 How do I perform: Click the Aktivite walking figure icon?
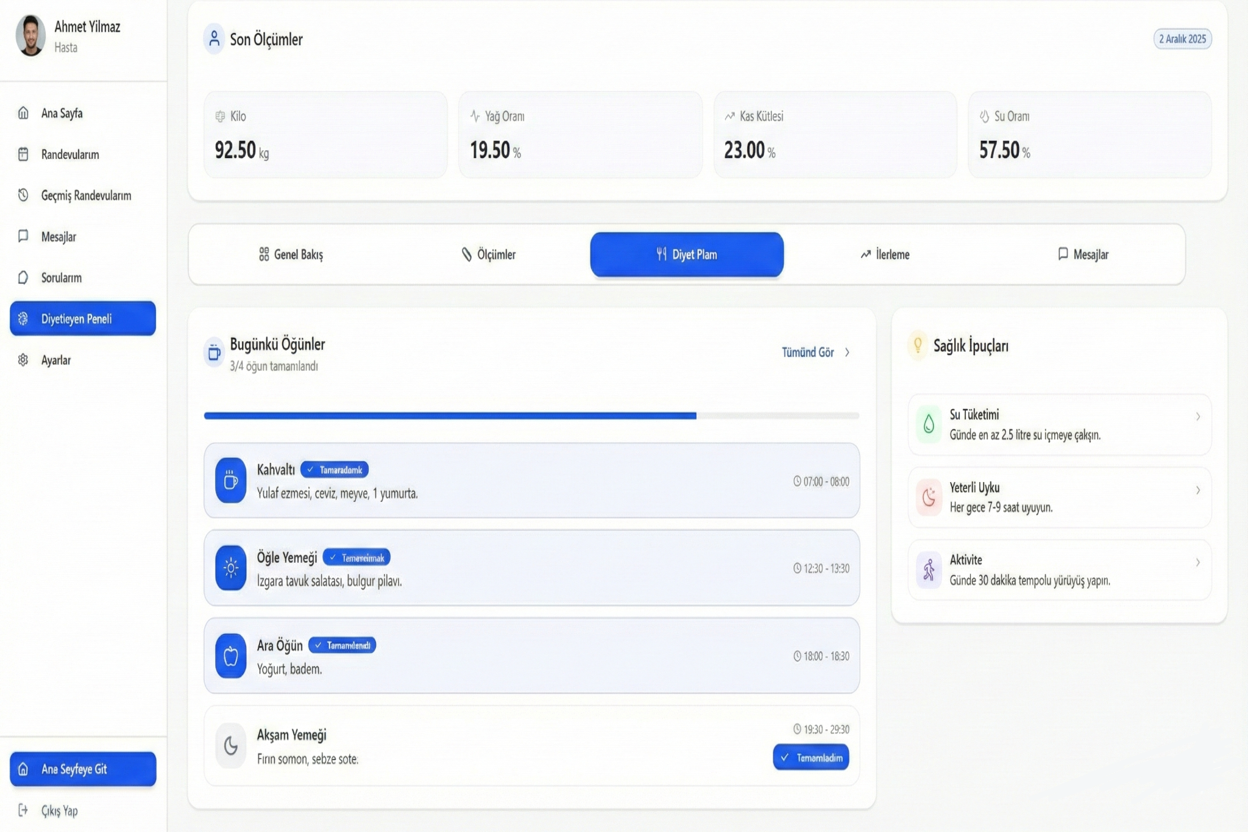pos(929,570)
